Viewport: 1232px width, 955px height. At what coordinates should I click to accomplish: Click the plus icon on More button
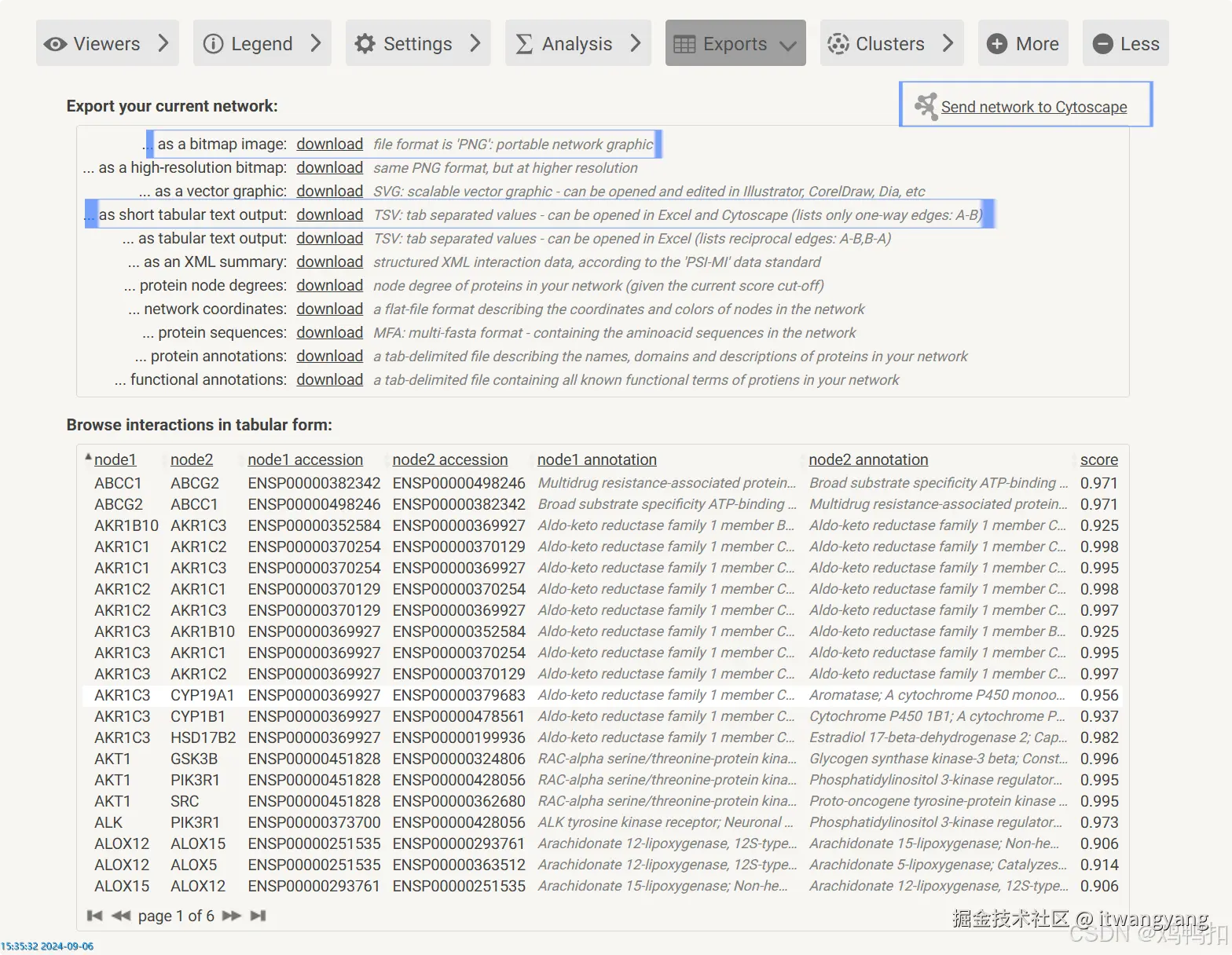(997, 43)
